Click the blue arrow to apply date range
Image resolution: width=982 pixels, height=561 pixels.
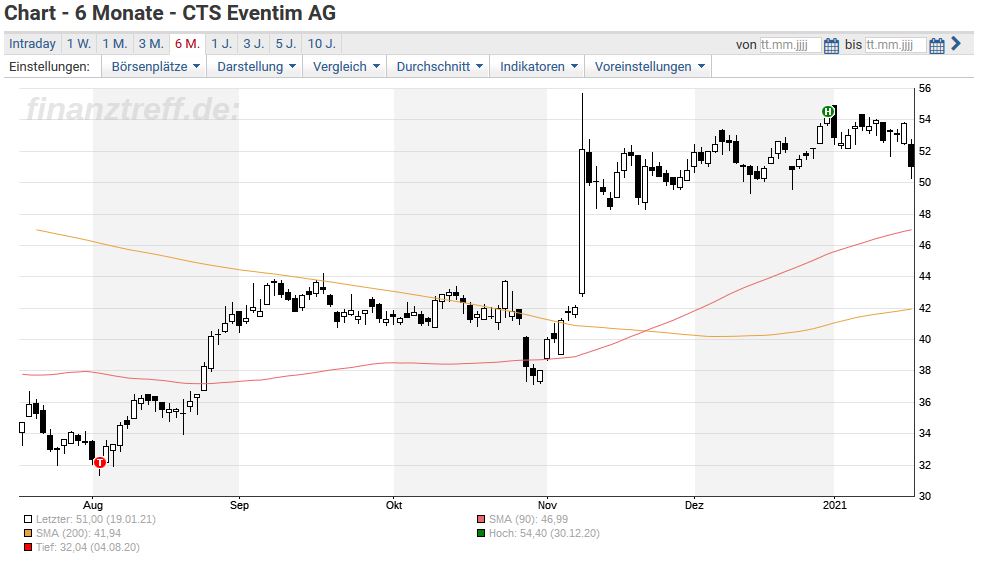click(x=956, y=43)
